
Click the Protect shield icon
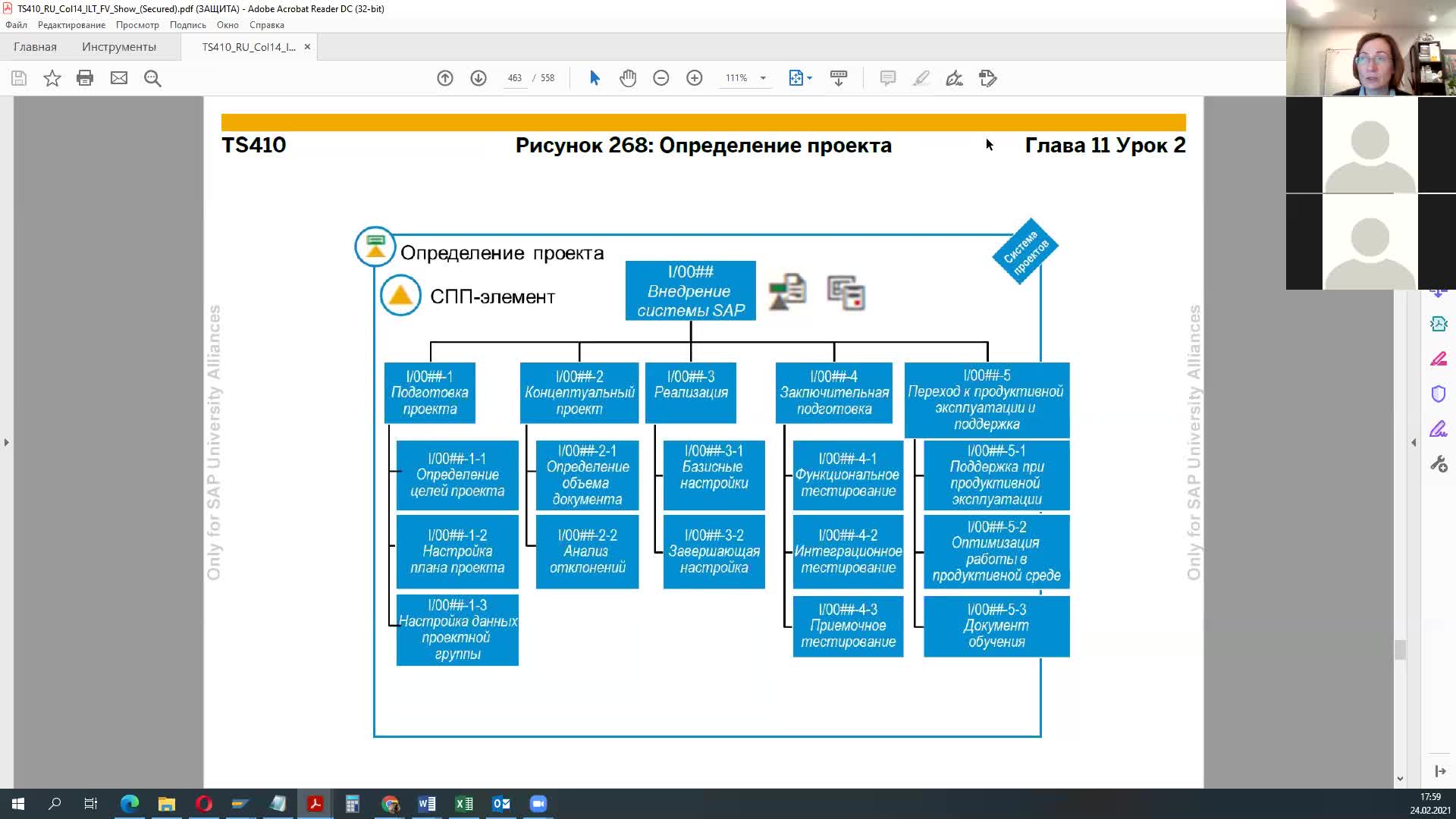point(1439,394)
